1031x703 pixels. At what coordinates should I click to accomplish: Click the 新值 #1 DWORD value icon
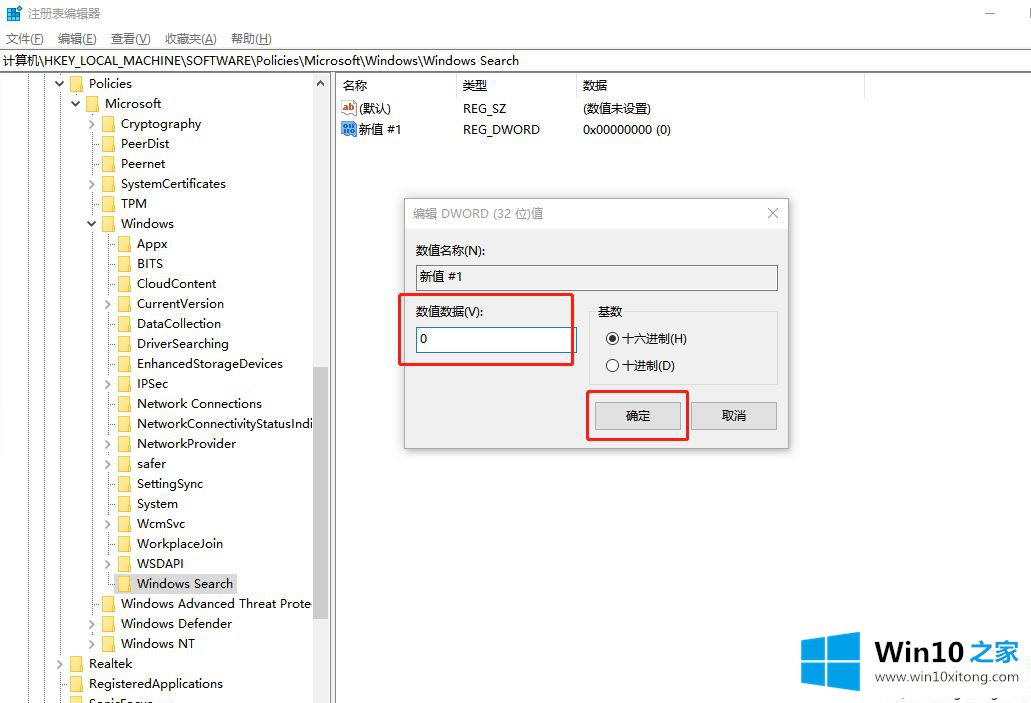[x=348, y=129]
